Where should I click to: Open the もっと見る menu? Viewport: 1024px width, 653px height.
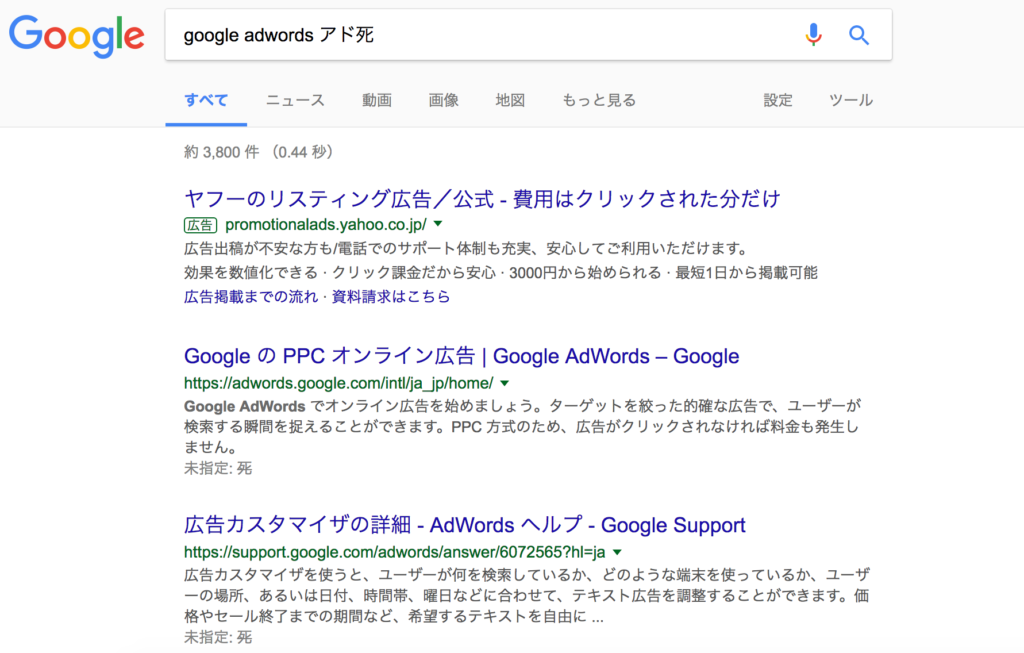(x=599, y=100)
